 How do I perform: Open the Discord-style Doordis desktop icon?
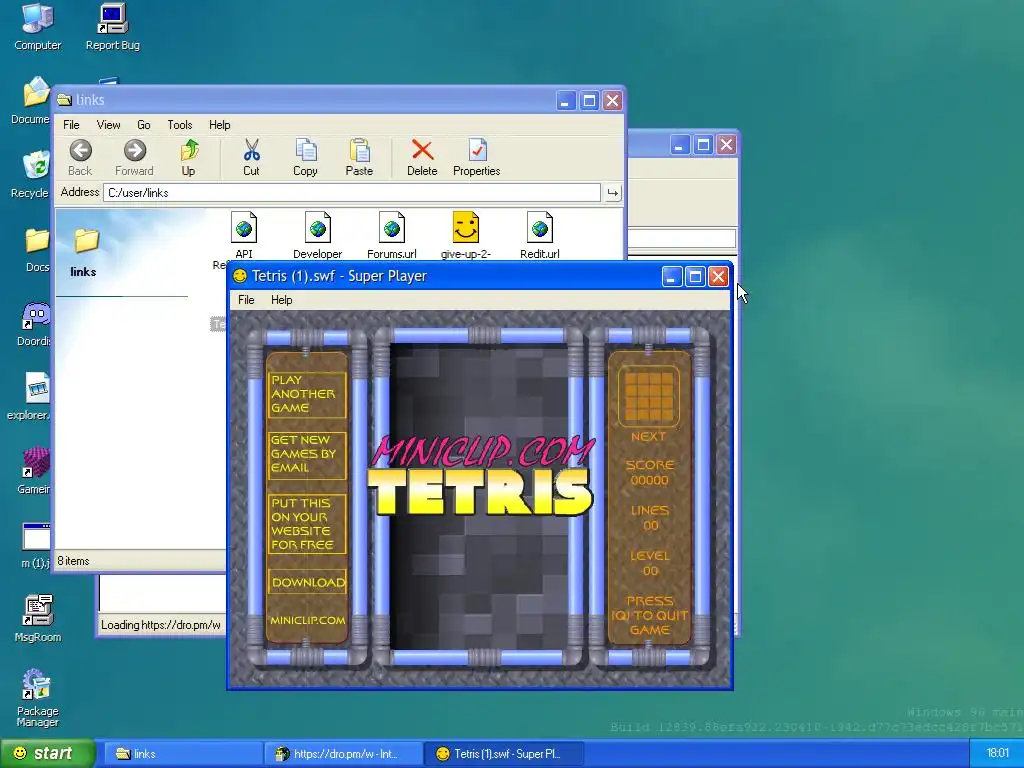pos(36,316)
